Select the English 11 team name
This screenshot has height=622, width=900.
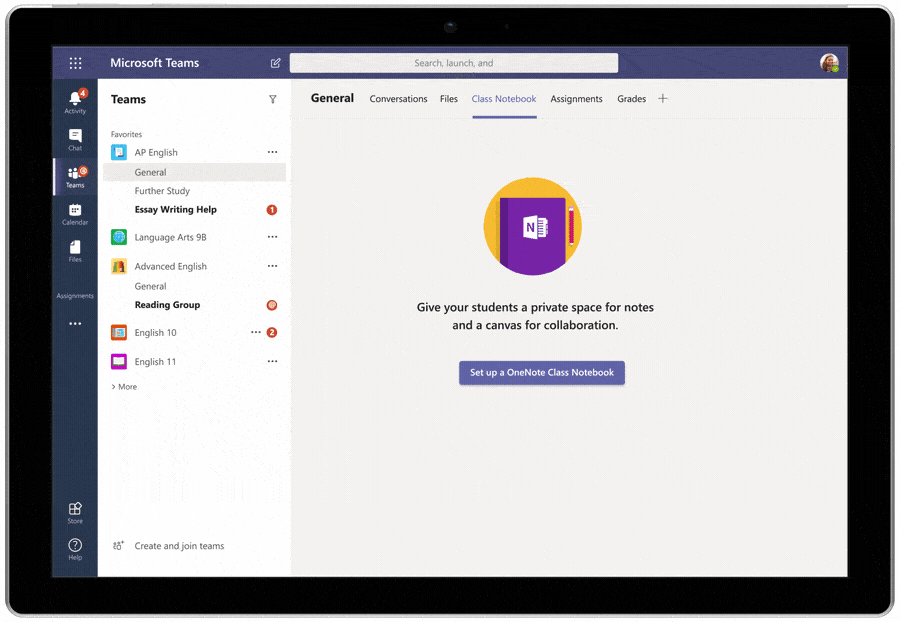coord(155,361)
